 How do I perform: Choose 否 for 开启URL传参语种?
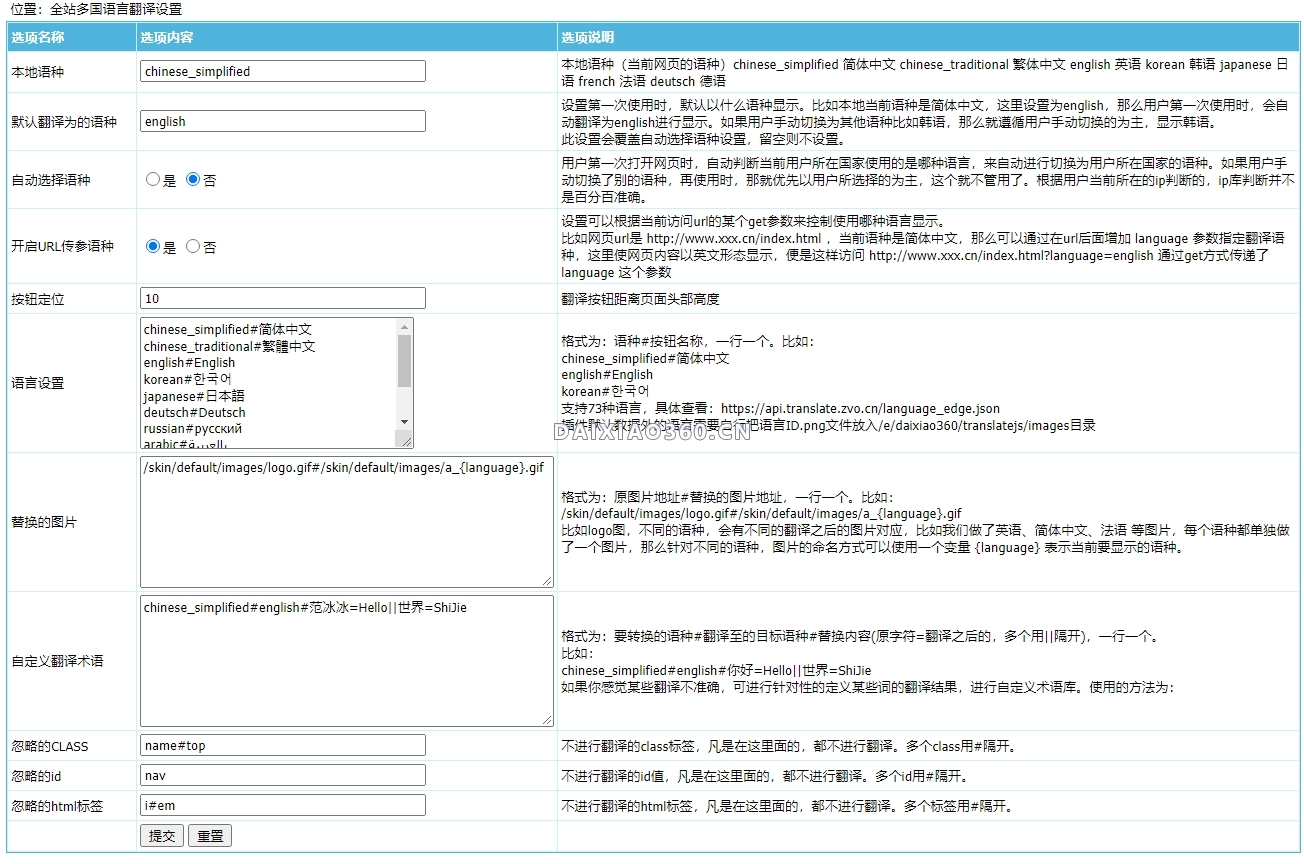tap(193, 246)
